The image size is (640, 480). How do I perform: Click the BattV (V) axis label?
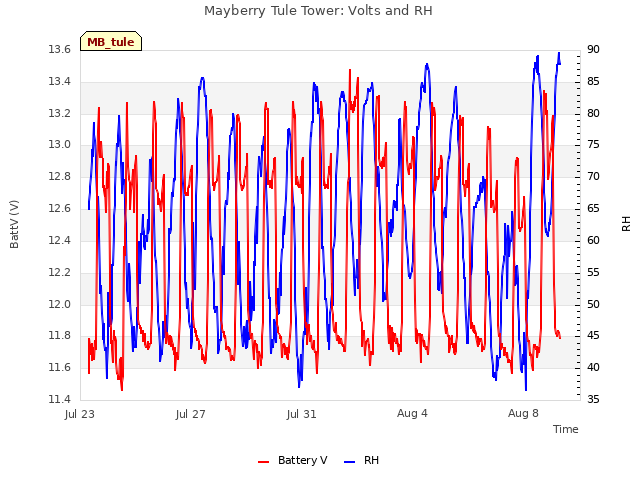tap(14, 224)
